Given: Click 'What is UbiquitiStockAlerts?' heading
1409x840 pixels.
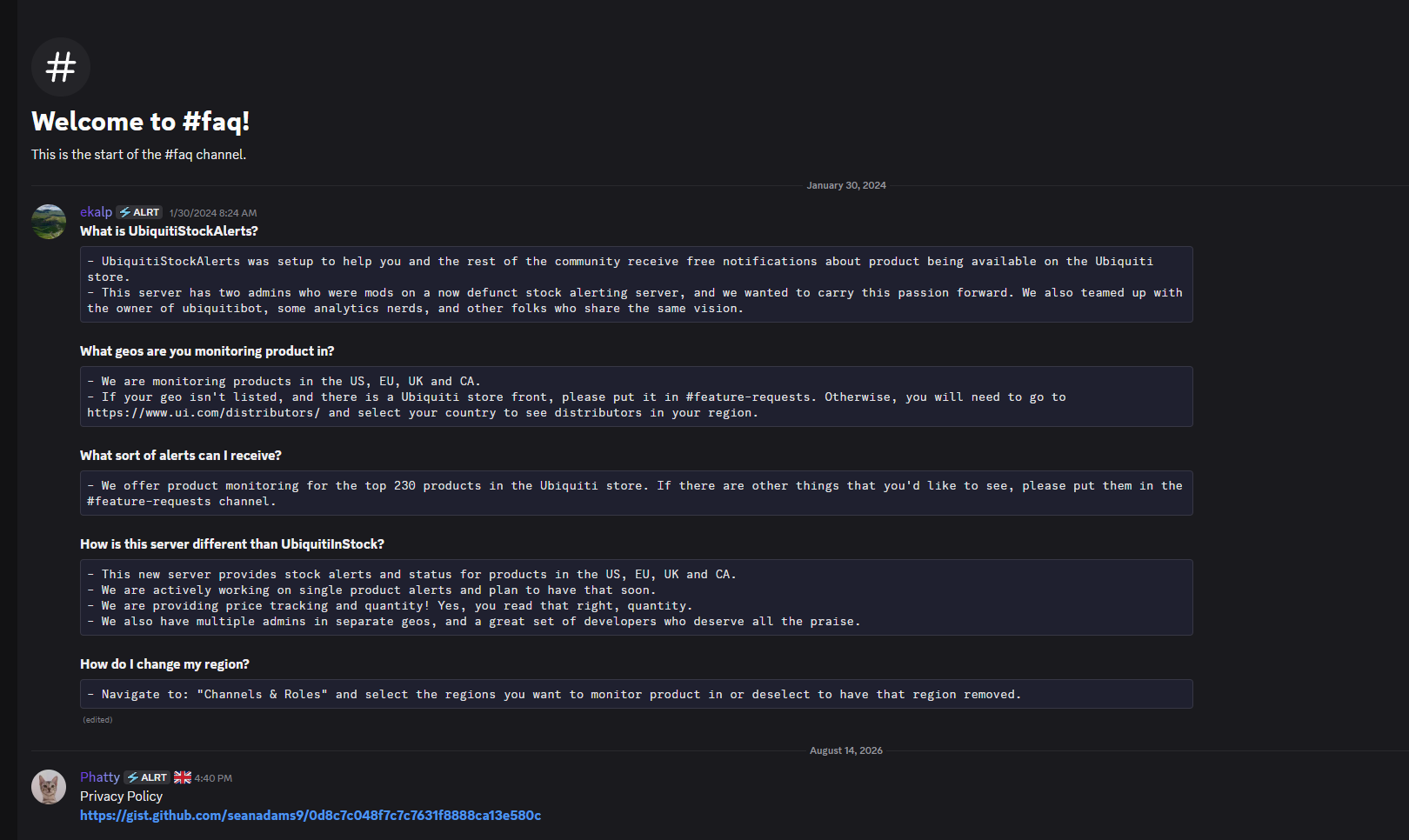Looking at the screenshot, I should [x=169, y=231].
